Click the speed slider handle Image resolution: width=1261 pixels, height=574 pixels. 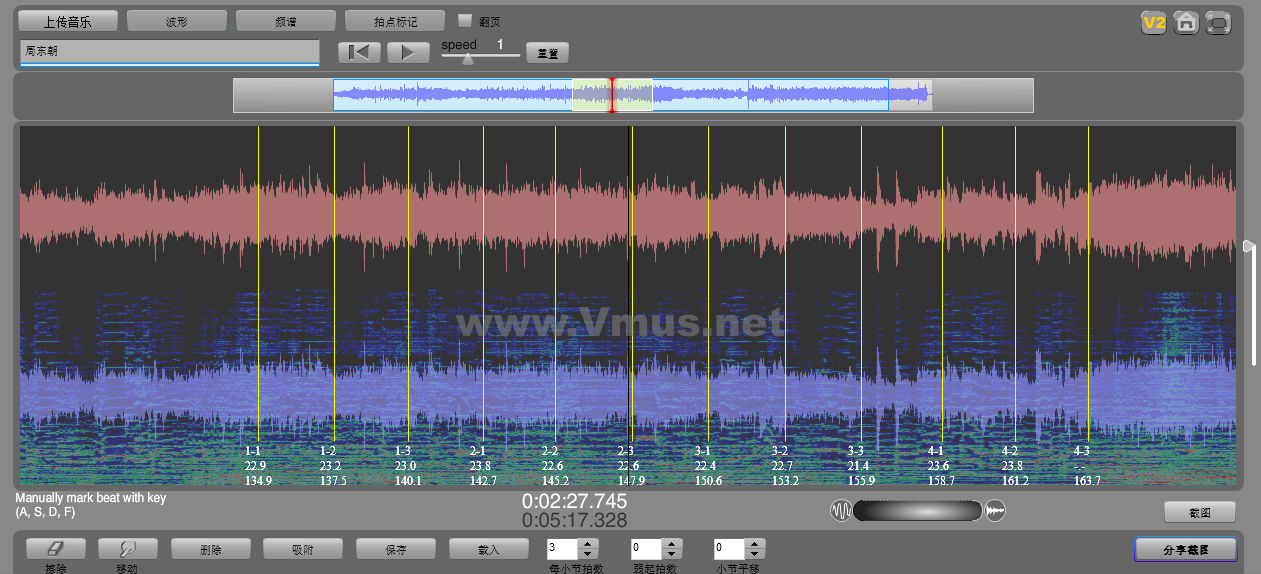(467, 59)
